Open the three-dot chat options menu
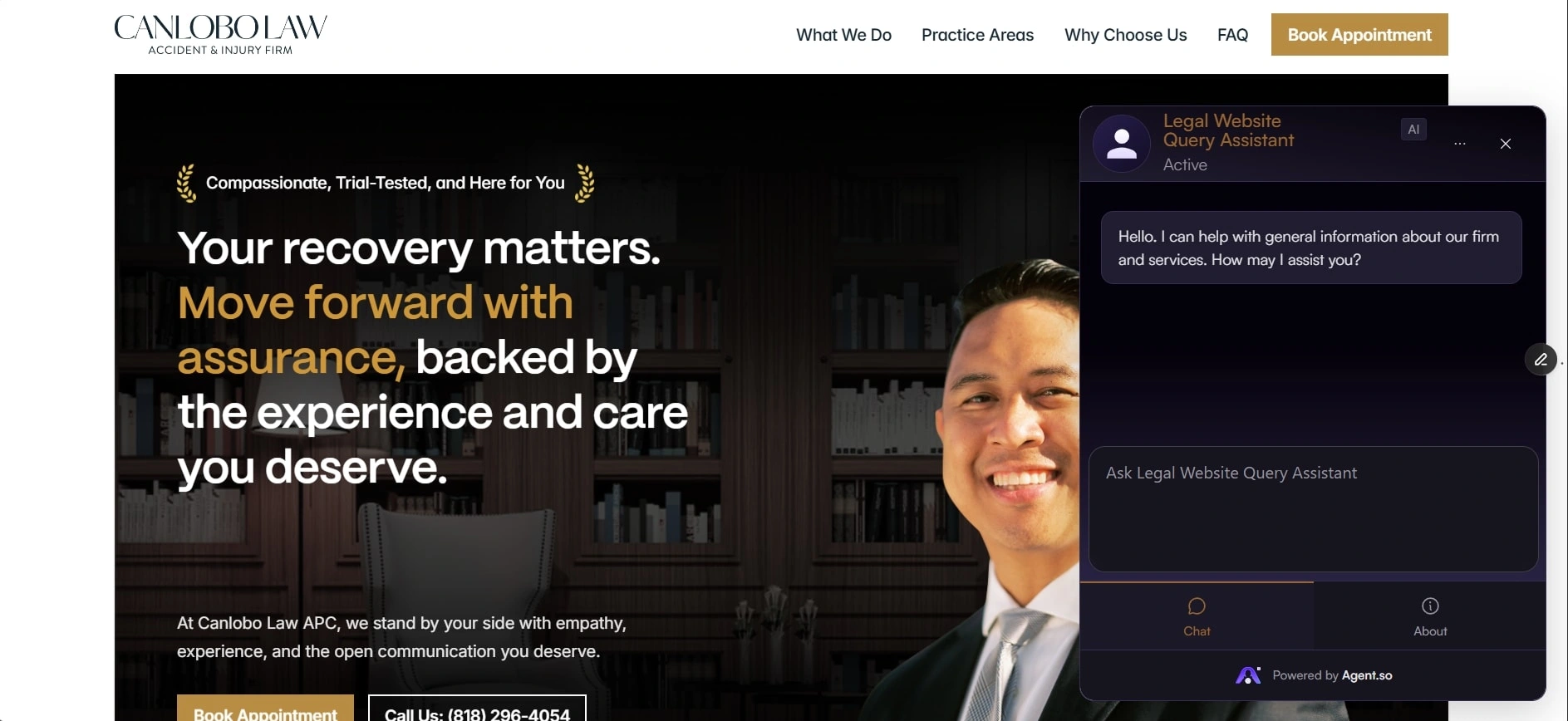 click(1460, 144)
